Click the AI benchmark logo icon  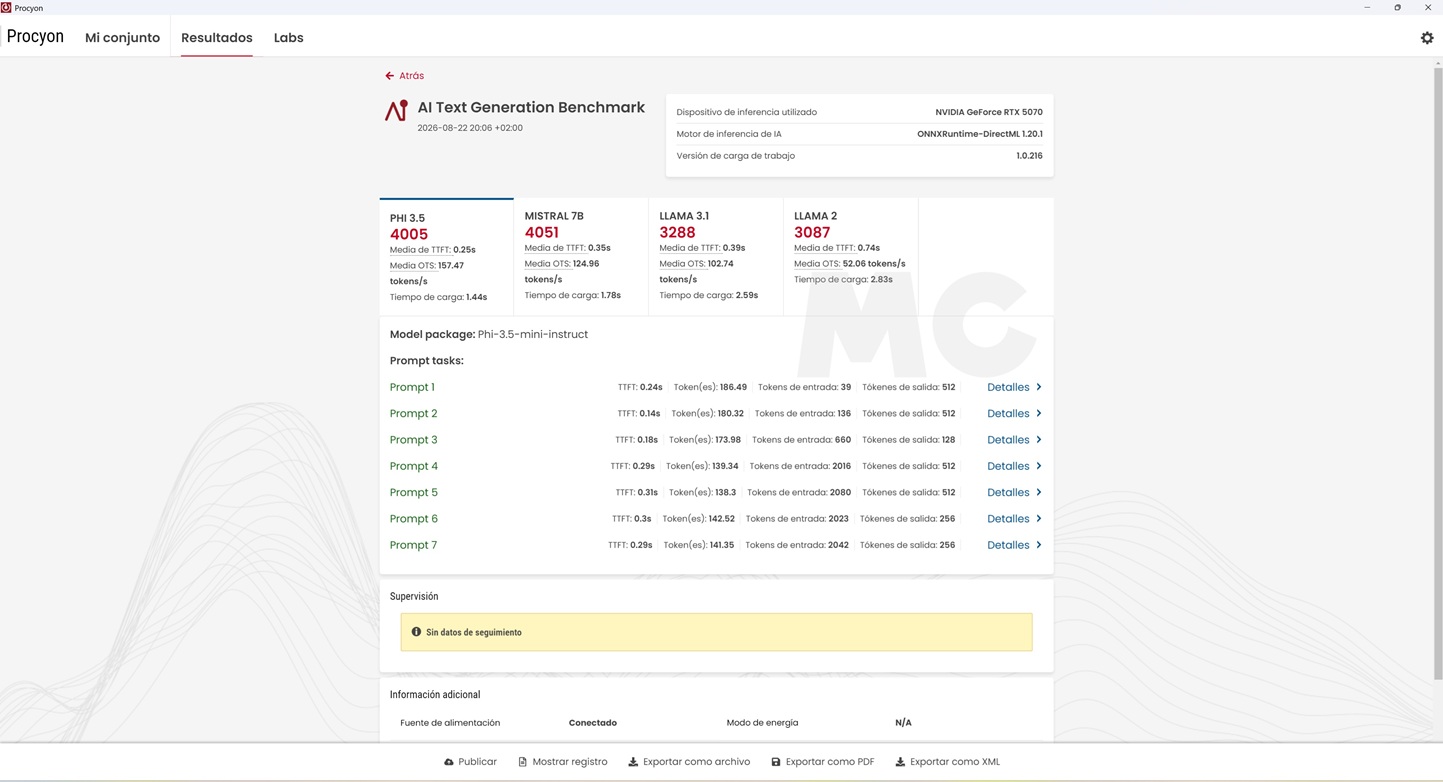click(x=396, y=111)
